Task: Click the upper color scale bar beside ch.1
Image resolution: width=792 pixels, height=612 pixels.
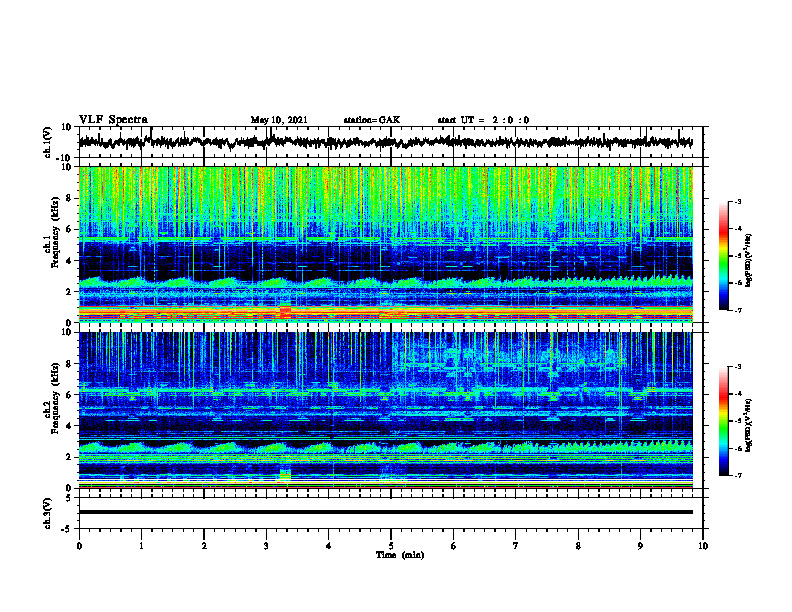Action: click(x=724, y=256)
